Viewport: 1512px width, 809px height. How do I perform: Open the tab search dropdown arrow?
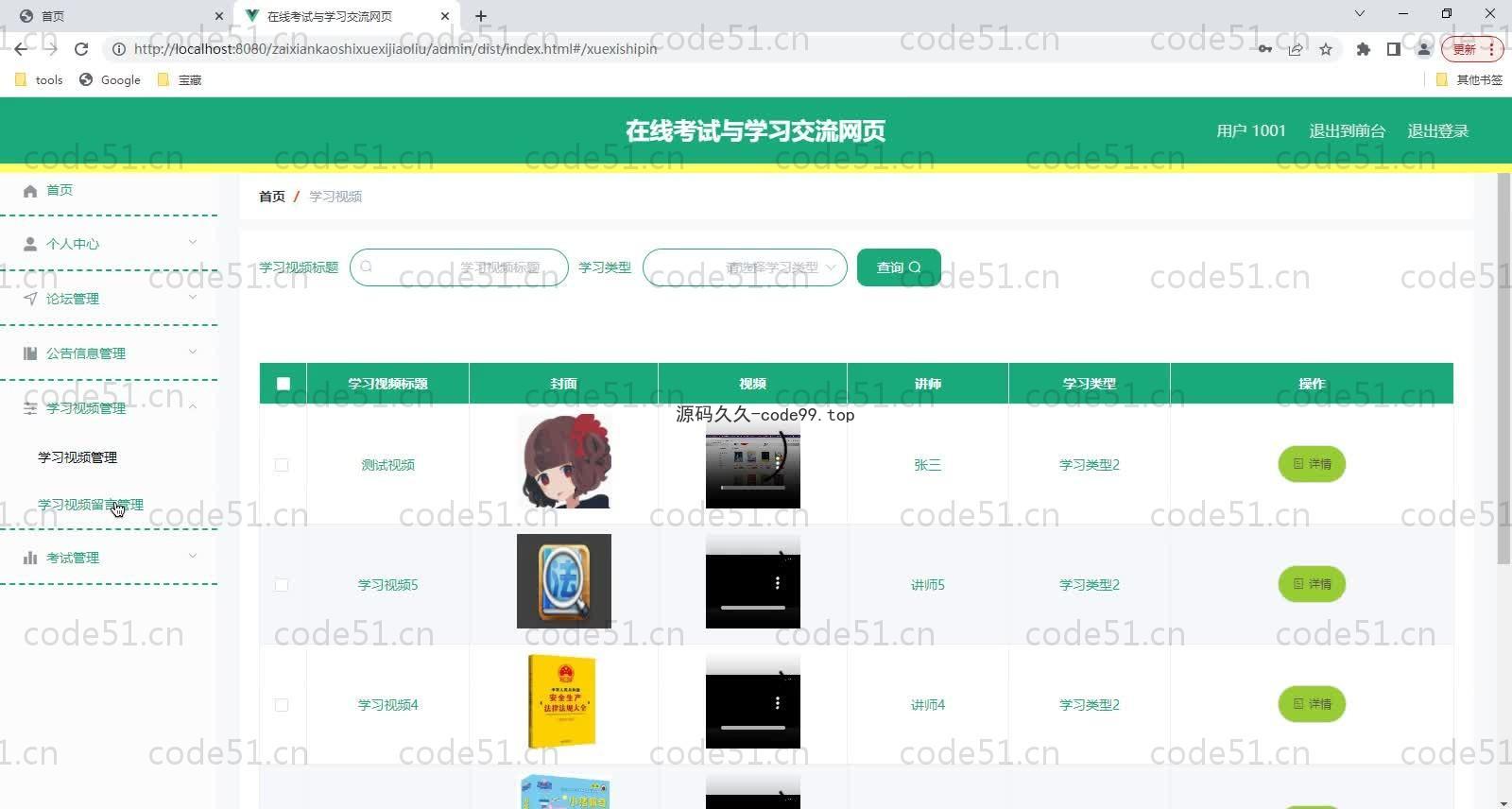(1360, 14)
